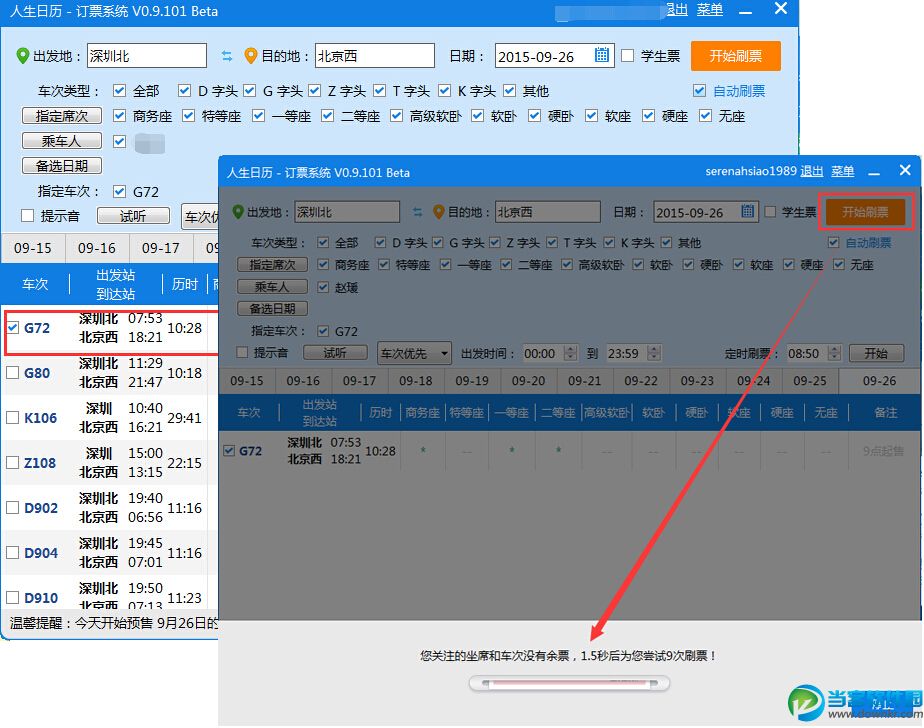Open the calendar icon in front window
The width and height of the screenshot is (924, 728).
(747, 212)
